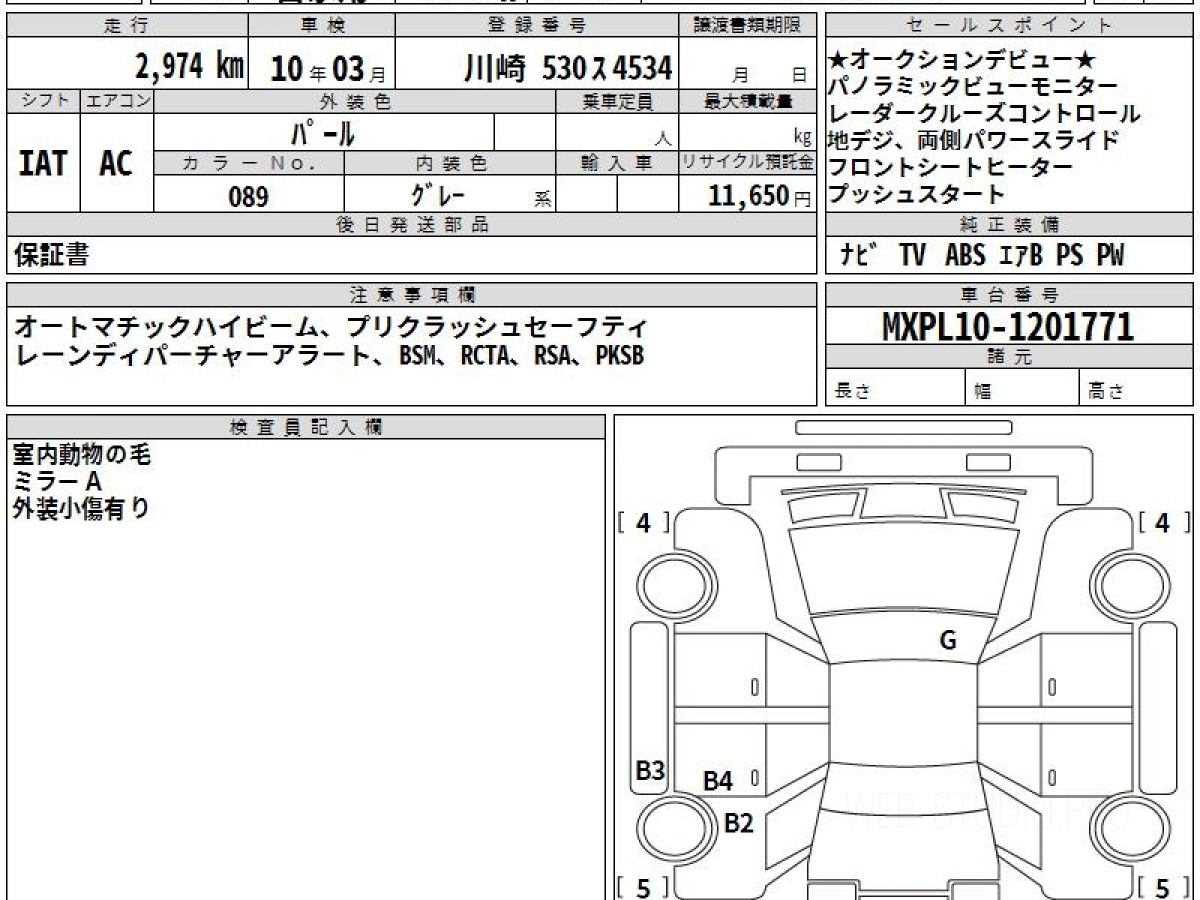Click the TV equipment entry
The width and height of the screenshot is (1200, 900).
912,255
